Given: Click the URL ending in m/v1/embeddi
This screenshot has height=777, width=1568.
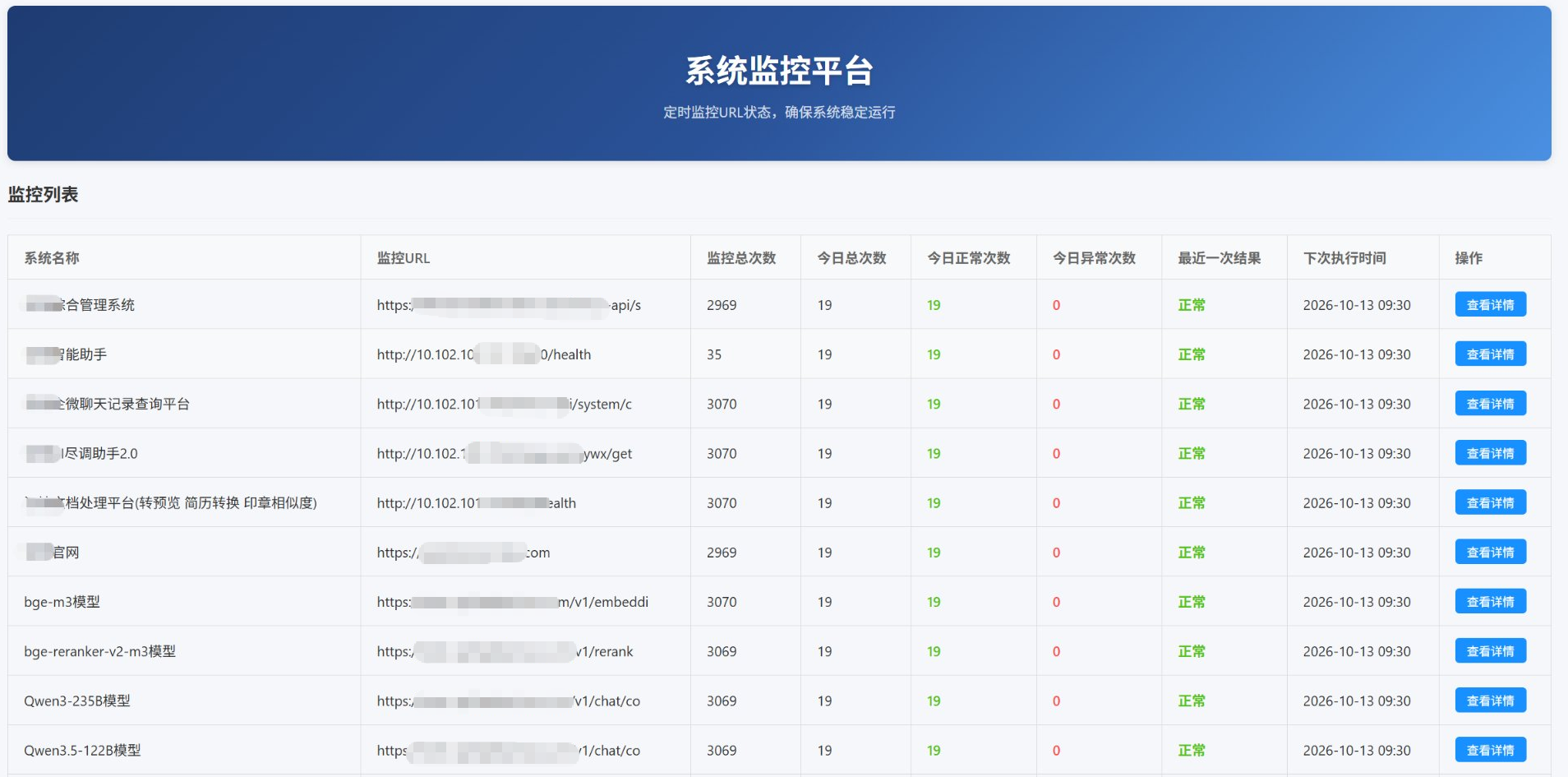Looking at the screenshot, I should click(x=513, y=602).
